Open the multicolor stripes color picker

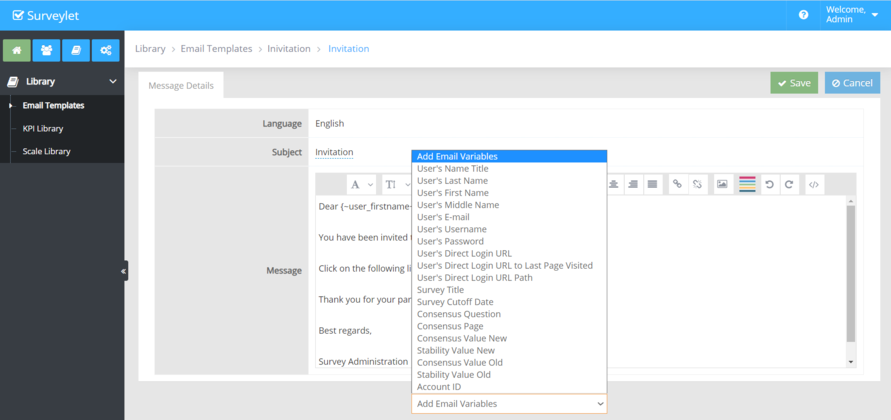(747, 185)
